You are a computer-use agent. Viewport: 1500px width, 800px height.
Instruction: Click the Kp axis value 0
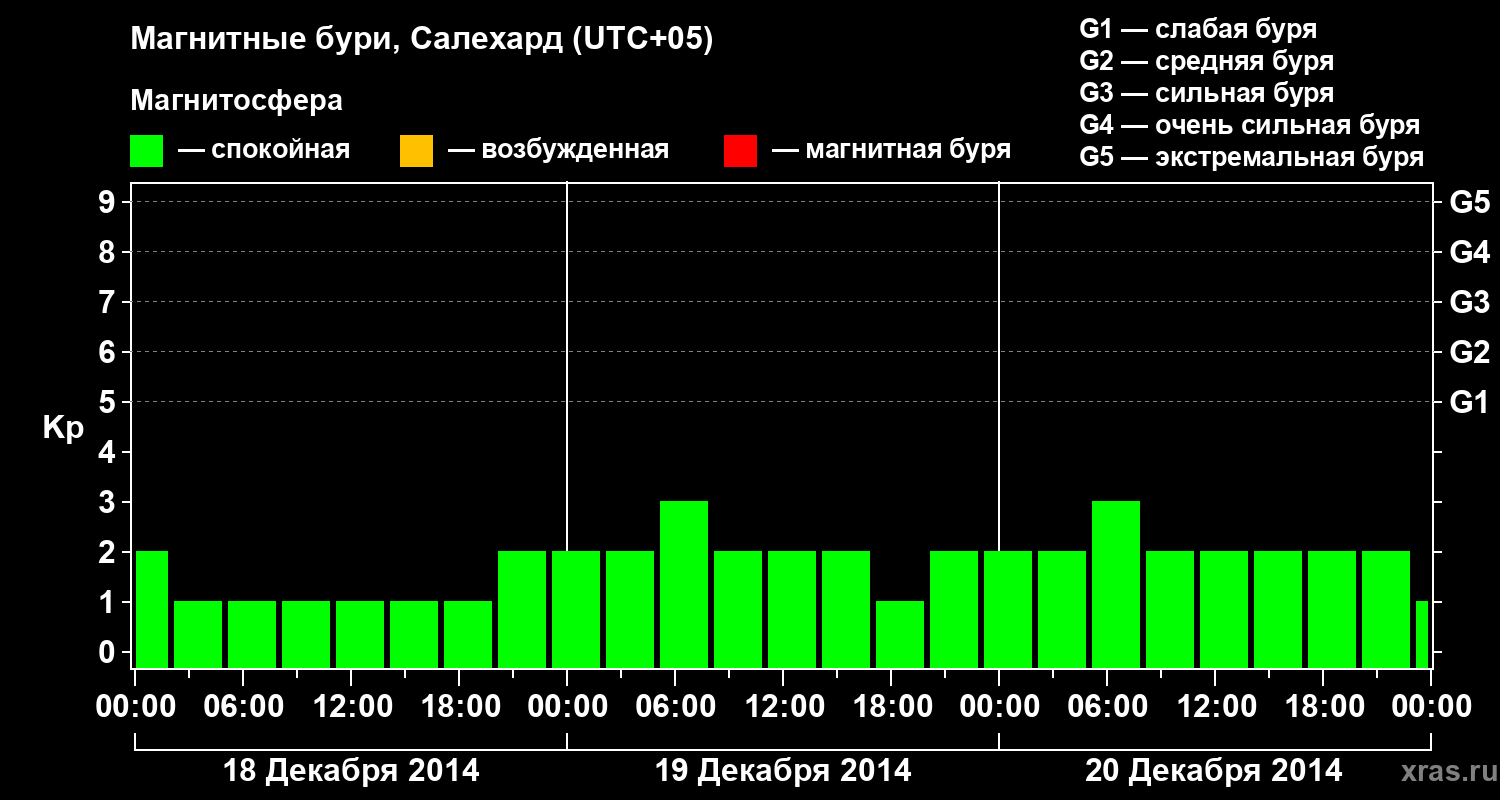pos(109,652)
